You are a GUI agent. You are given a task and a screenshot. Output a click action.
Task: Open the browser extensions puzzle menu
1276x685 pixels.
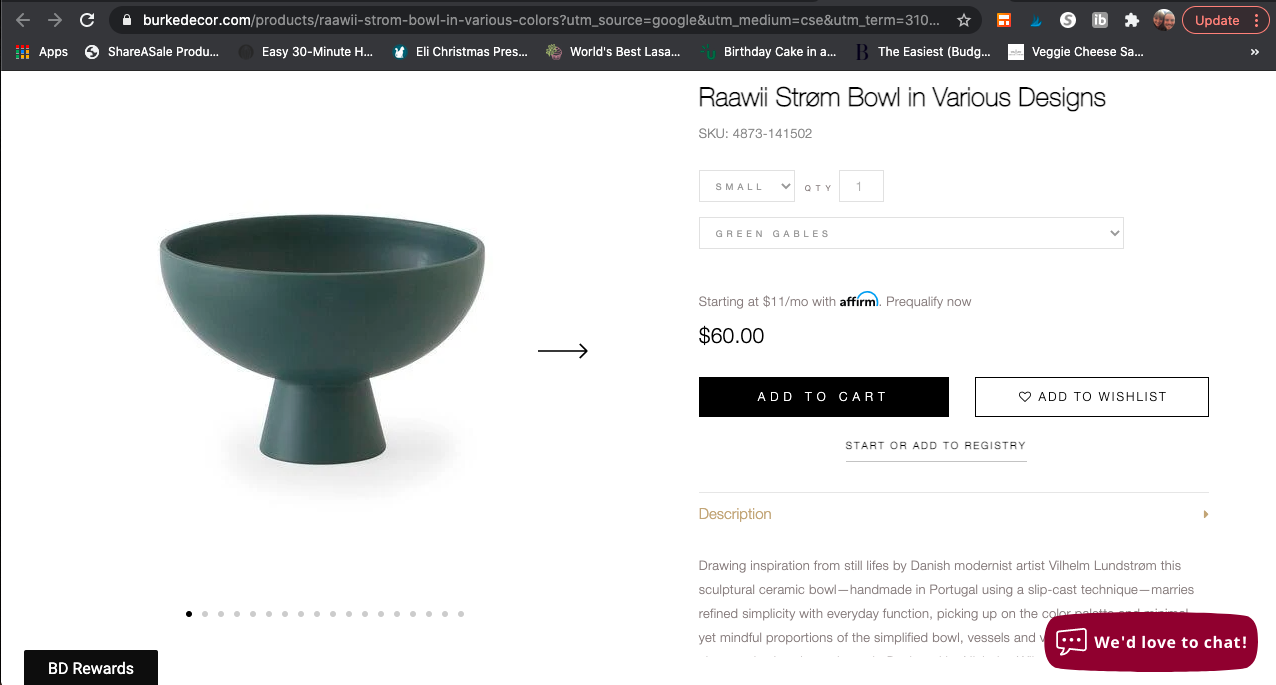(1132, 19)
